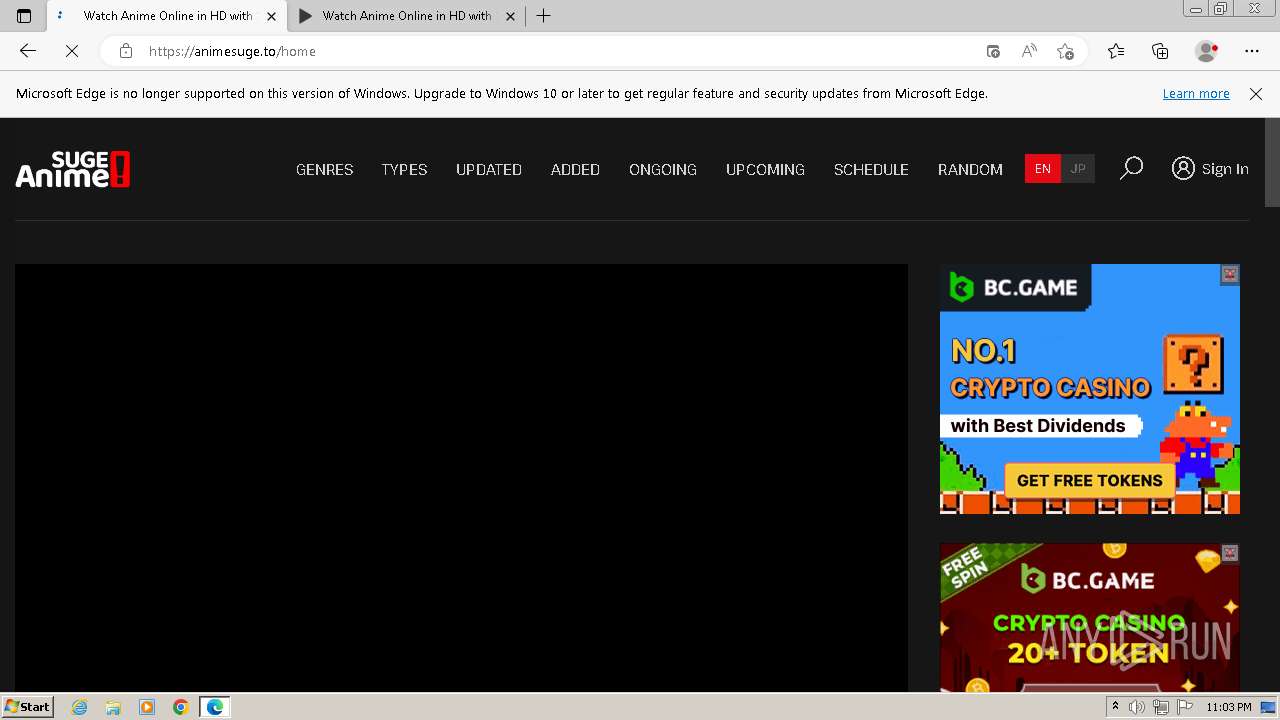Open the Edge profile avatar
The height and width of the screenshot is (720, 1280).
(x=1206, y=51)
